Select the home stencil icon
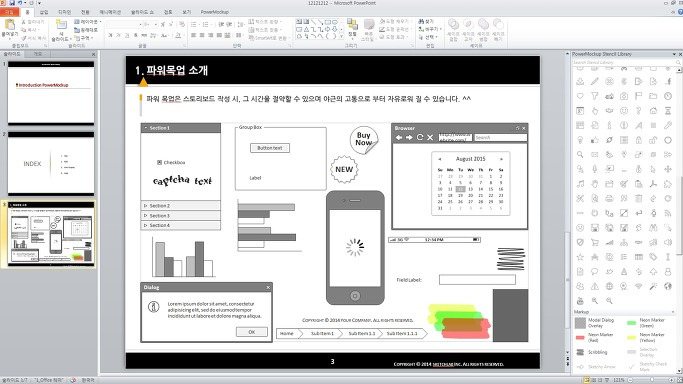The image size is (683, 384). pyautogui.click(x=653, y=111)
